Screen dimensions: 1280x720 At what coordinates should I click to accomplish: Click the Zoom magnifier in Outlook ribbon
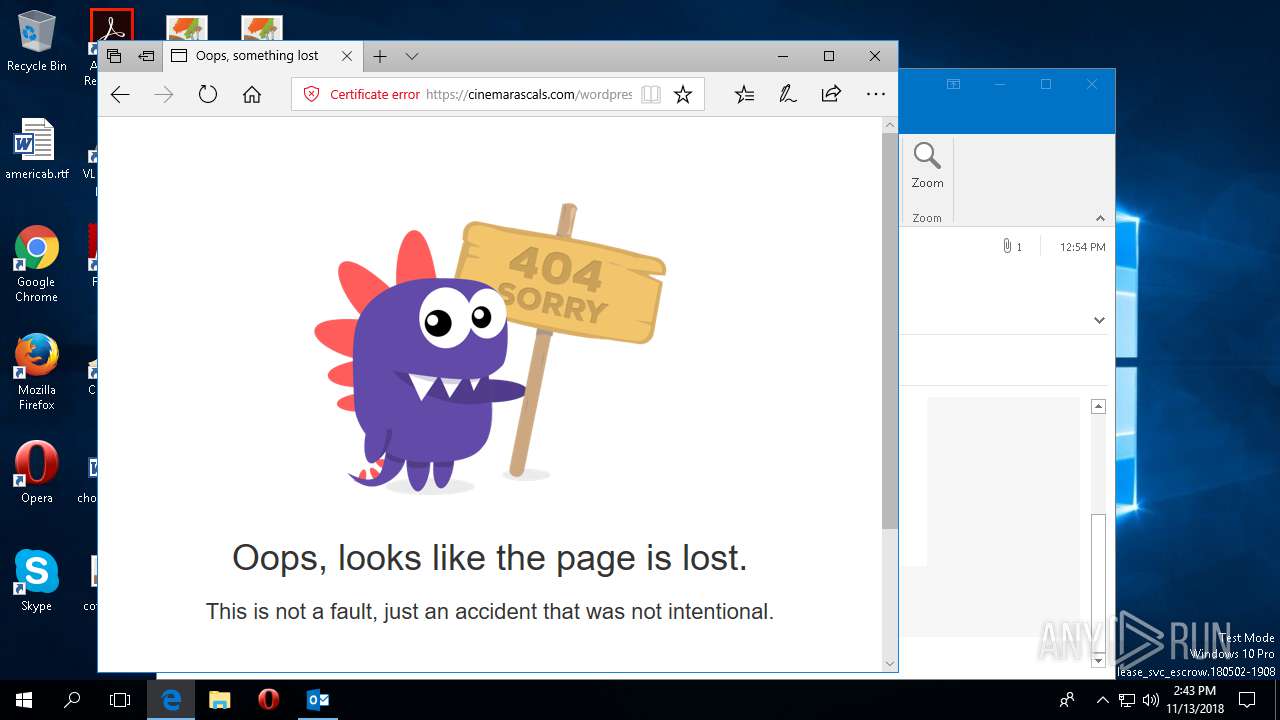click(x=927, y=165)
